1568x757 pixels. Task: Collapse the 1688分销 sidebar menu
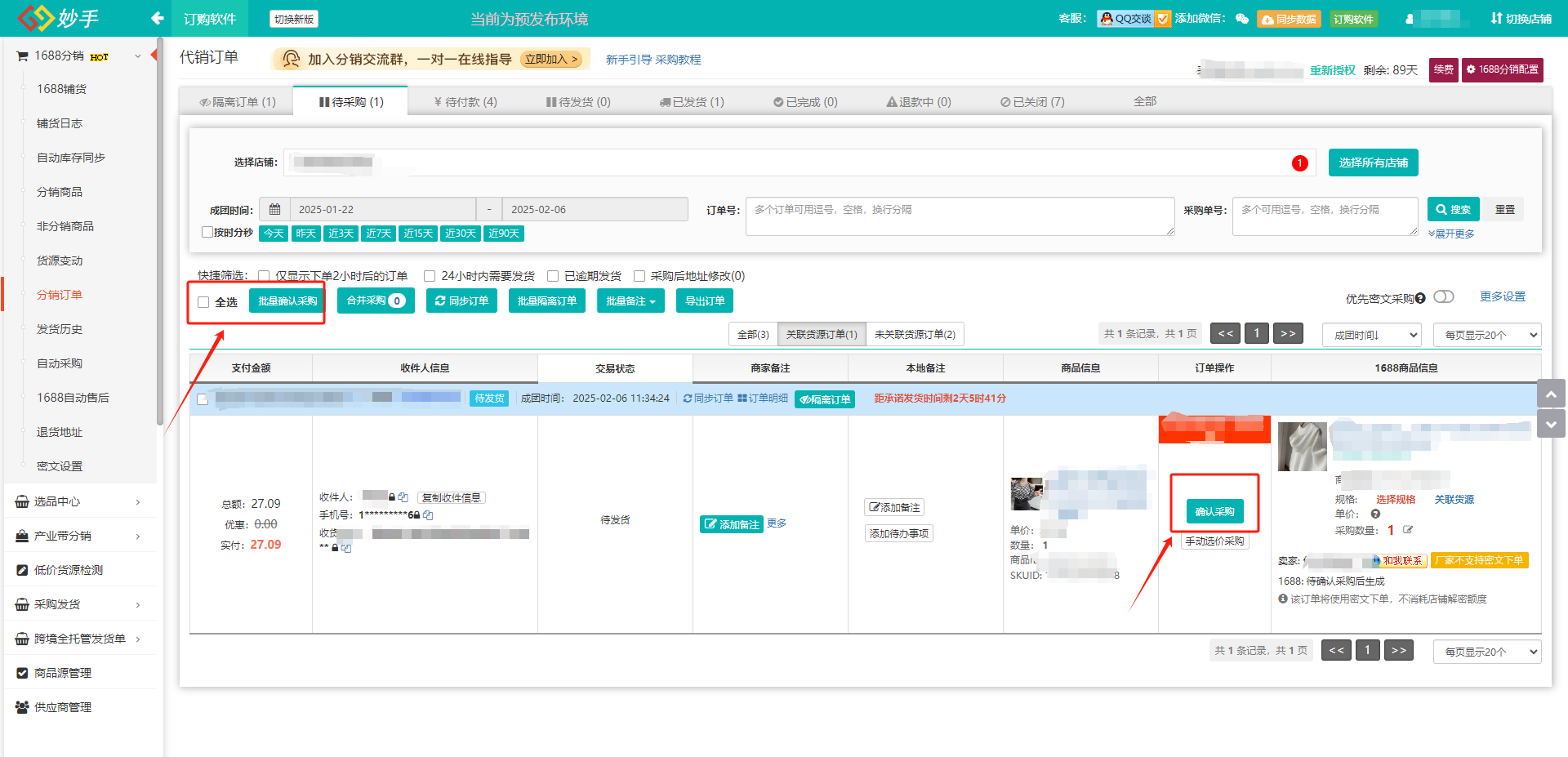click(x=137, y=56)
